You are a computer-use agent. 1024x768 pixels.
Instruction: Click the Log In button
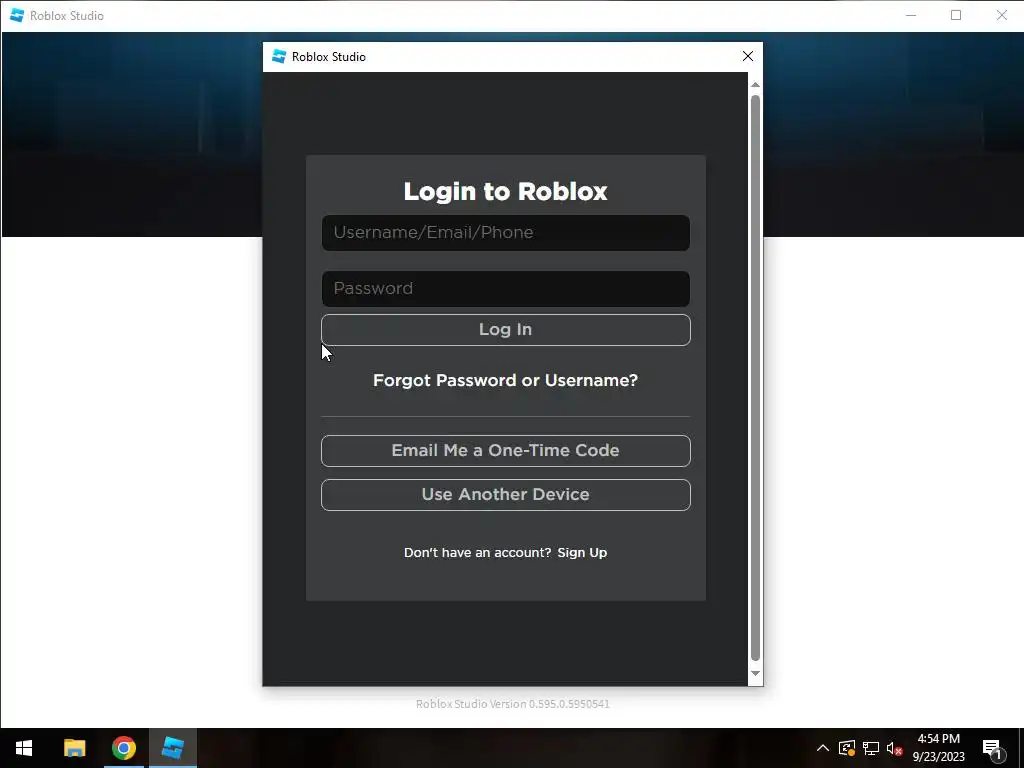click(x=505, y=330)
